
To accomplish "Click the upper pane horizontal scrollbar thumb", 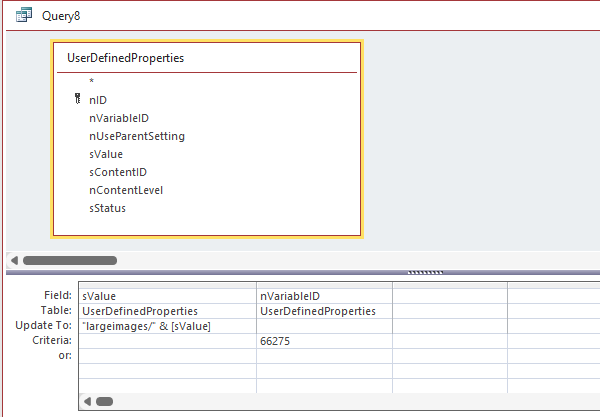I will (x=68, y=260).
